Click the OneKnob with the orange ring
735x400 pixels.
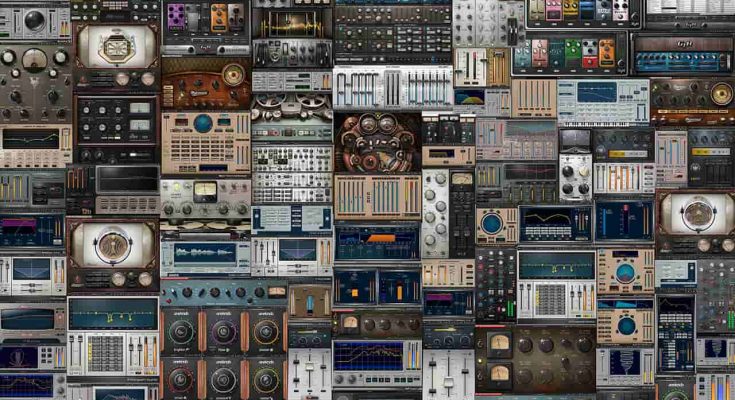(x=266, y=332)
